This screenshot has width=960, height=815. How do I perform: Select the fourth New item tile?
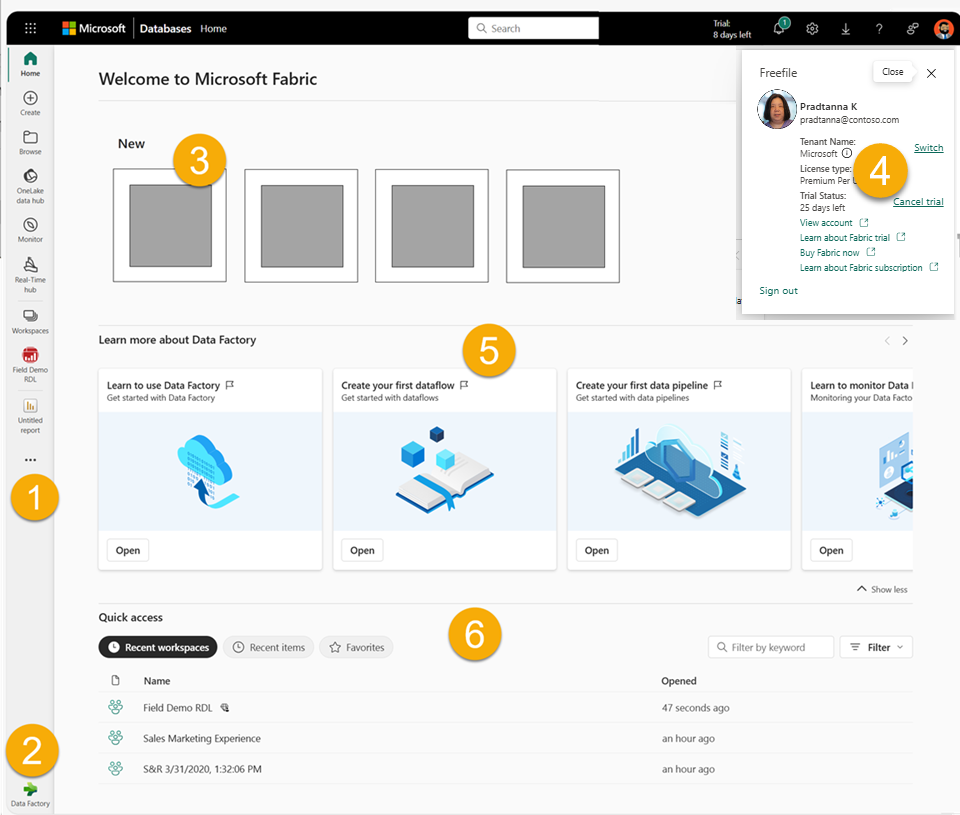[563, 226]
